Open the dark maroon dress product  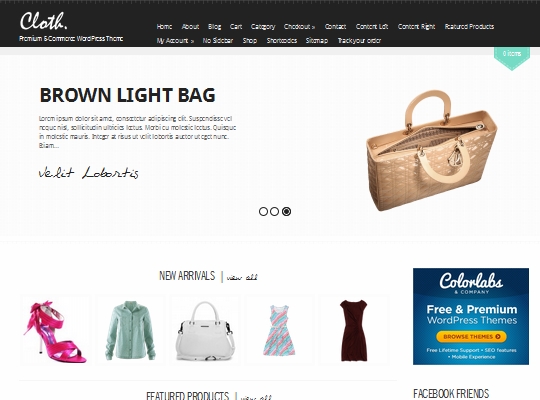(x=354, y=330)
